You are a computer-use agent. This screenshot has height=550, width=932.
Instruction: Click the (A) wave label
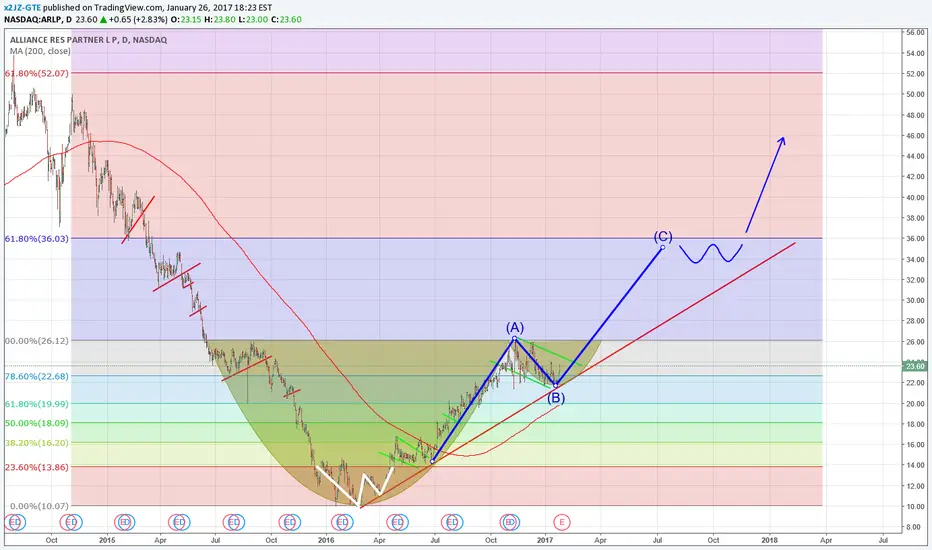pyautogui.click(x=515, y=328)
